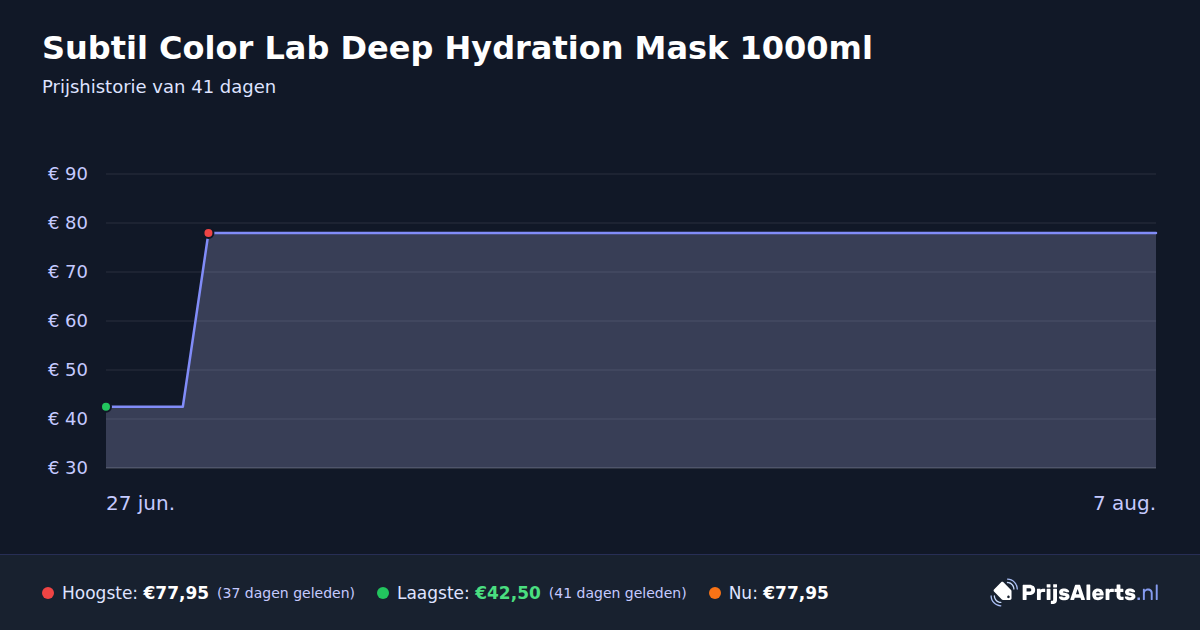The height and width of the screenshot is (630, 1200).
Task: Click the green Laagste legend dot
Action: click(x=383, y=593)
